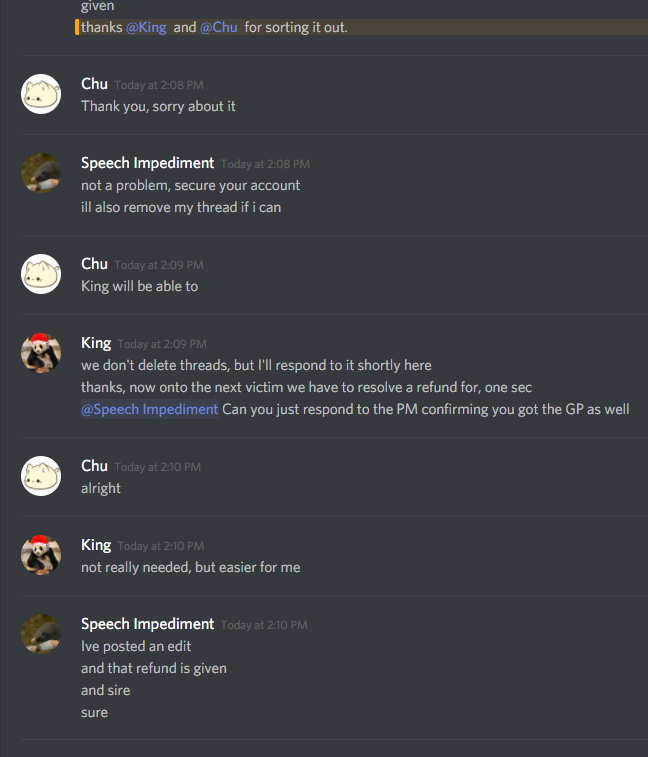Open the @Speech Impediment mention in King's message
This screenshot has height=757, width=648.
pos(150,409)
